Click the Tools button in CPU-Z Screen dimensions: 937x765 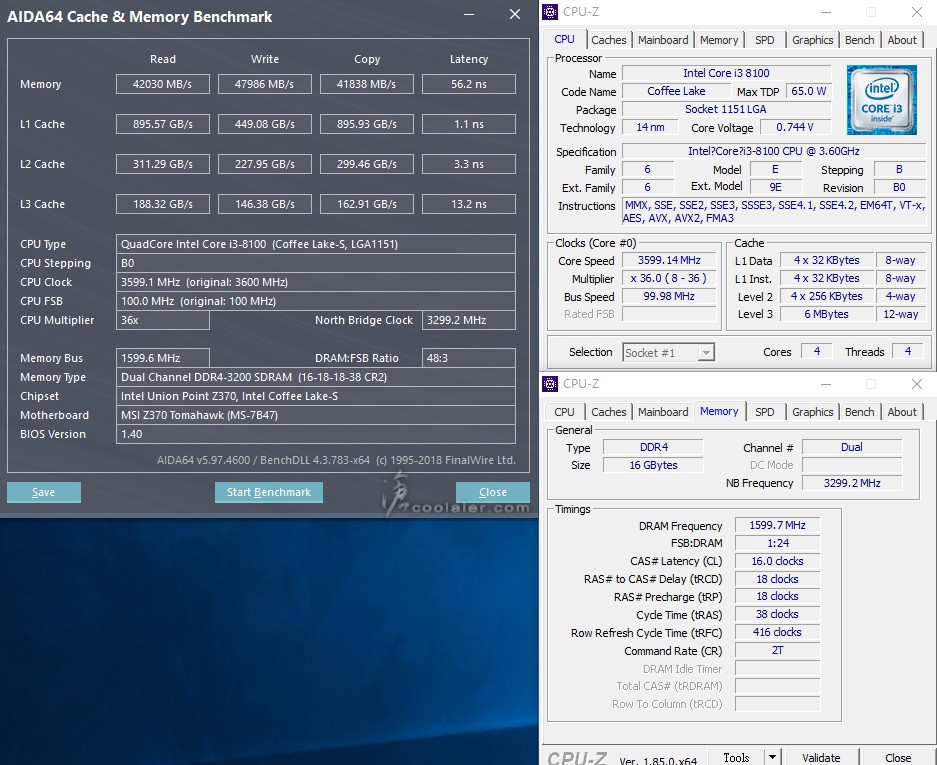pos(736,757)
